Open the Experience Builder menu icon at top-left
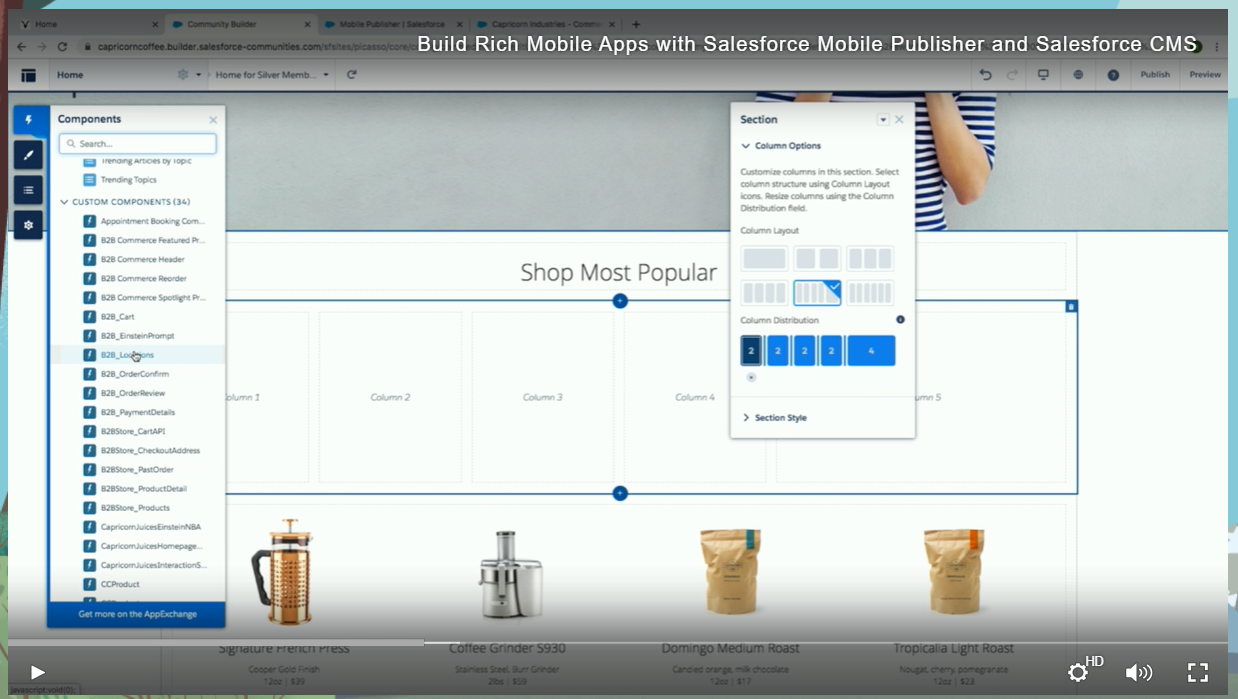Viewport: 1238px width, 699px height. [x=28, y=75]
